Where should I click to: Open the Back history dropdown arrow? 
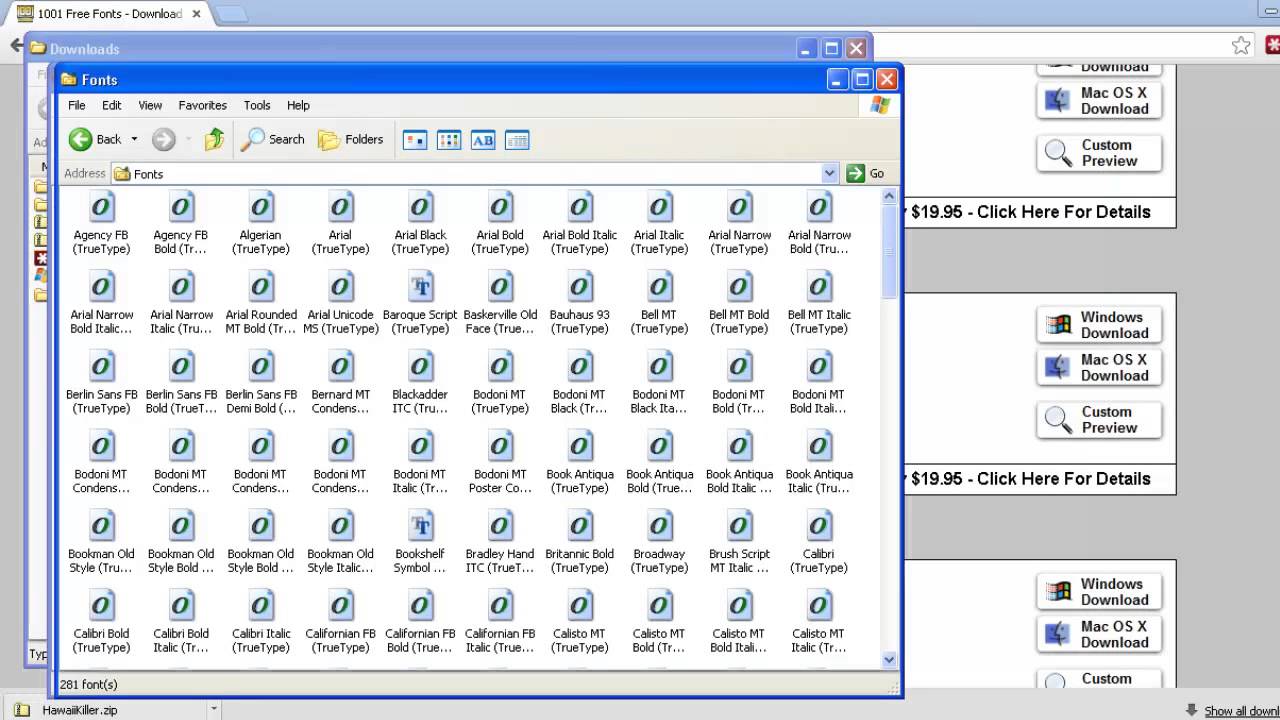(134, 140)
